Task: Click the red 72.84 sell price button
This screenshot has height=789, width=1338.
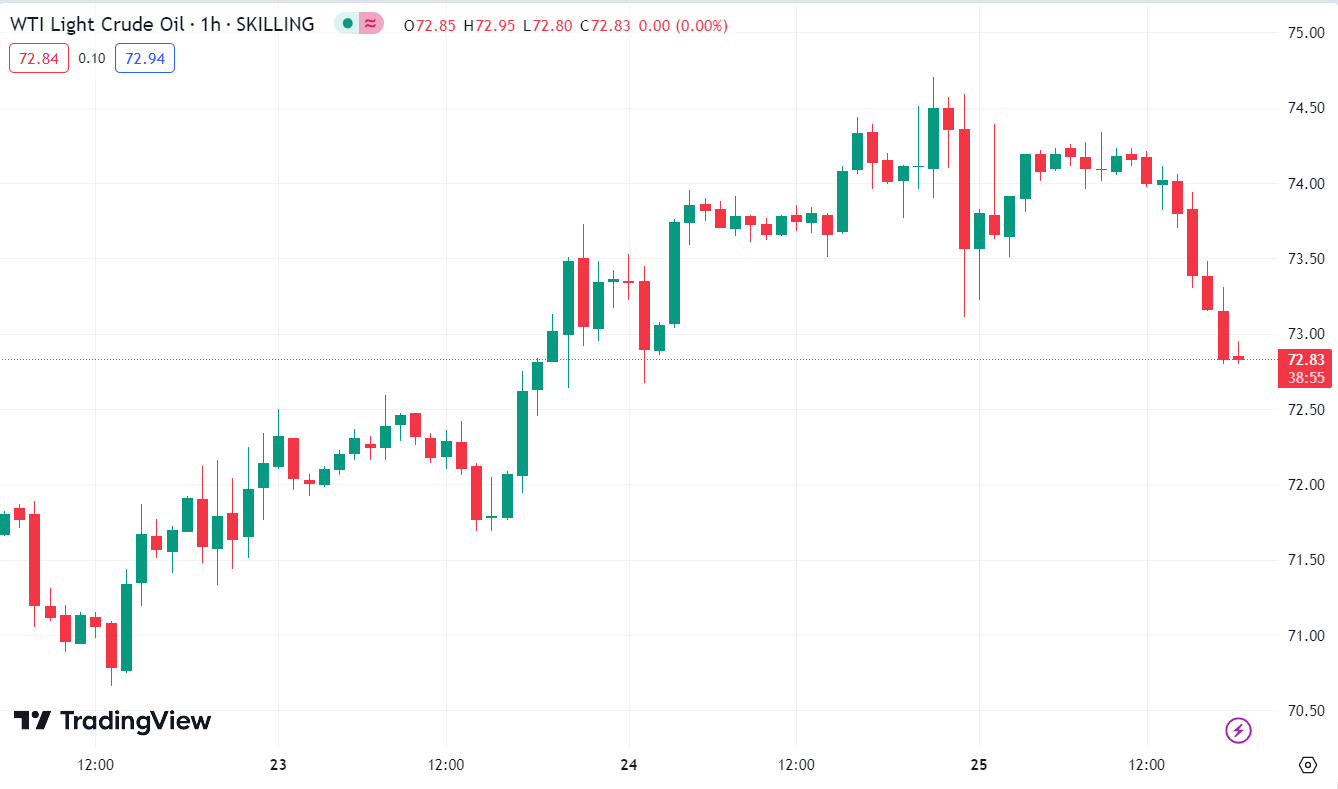Action: pos(39,58)
